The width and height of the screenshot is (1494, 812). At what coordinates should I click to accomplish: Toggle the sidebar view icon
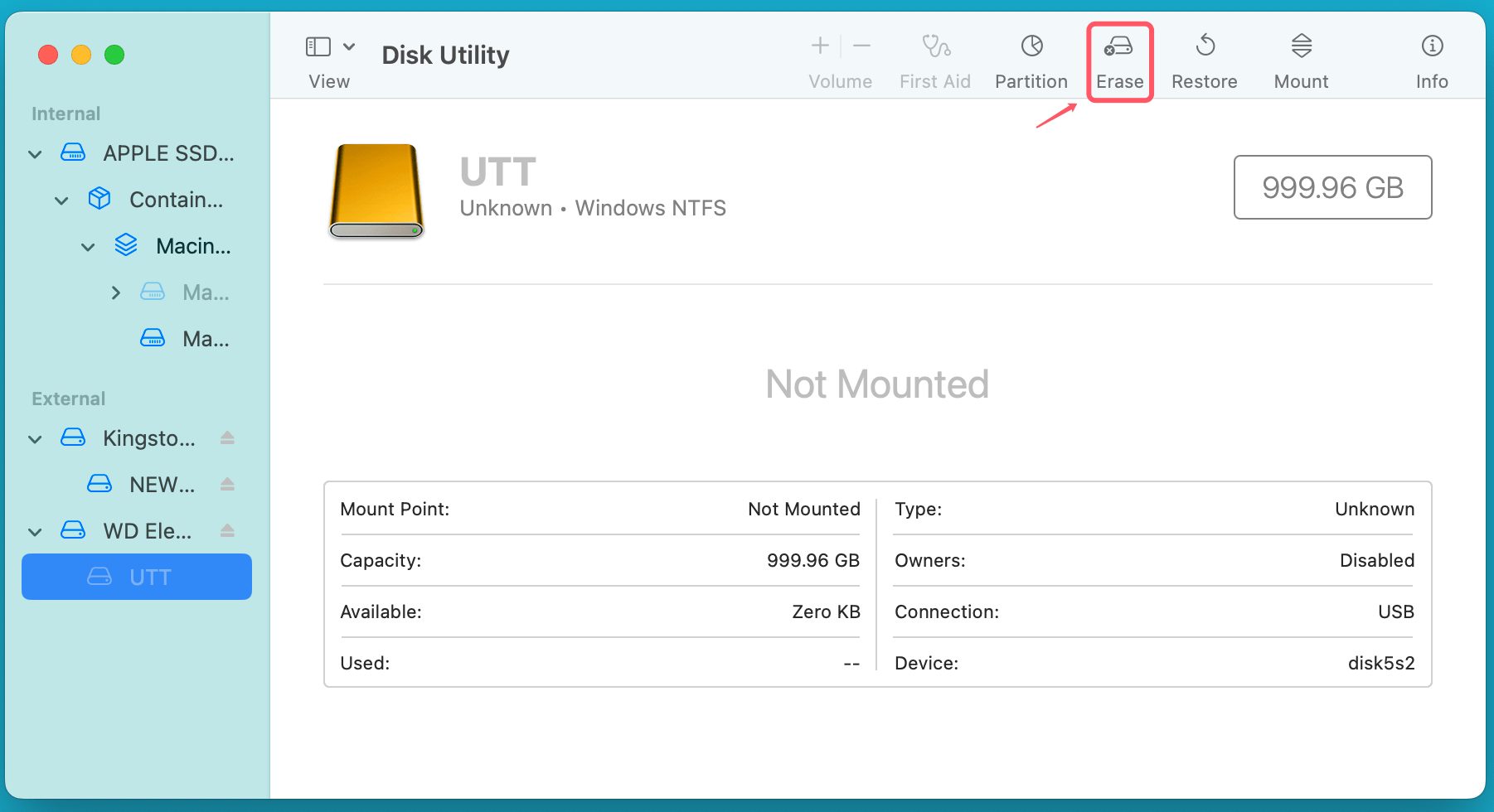(x=318, y=46)
